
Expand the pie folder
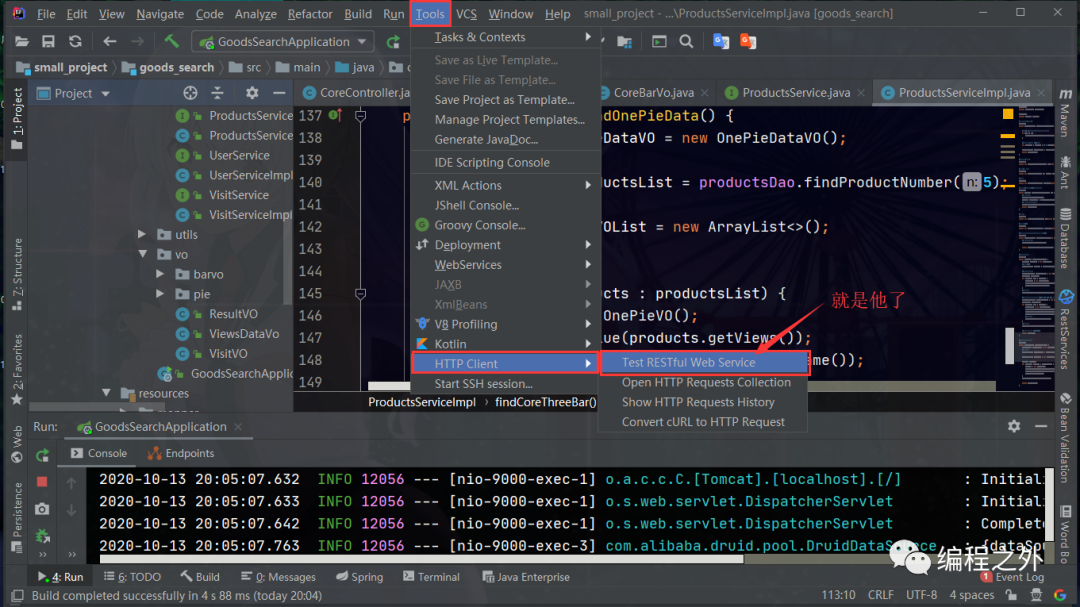click(x=160, y=294)
